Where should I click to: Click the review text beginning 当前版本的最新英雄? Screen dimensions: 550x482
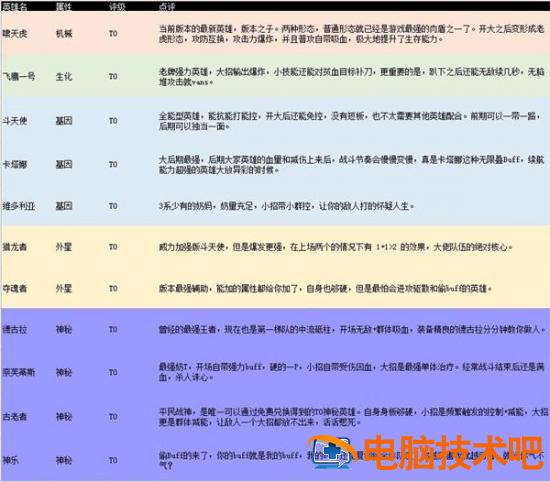click(351, 34)
